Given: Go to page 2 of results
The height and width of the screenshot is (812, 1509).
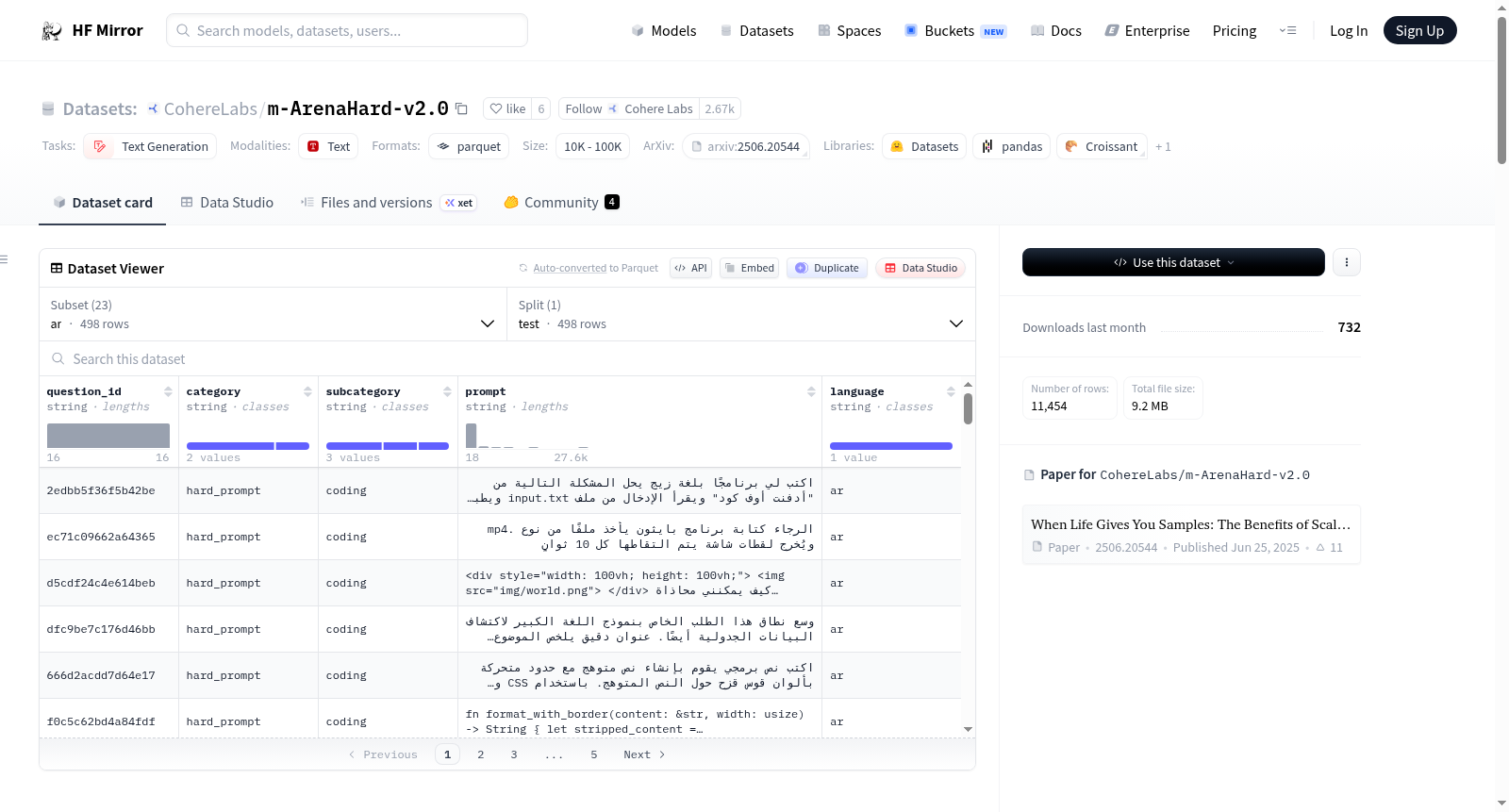Looking at the screenshot, I should click(481, 754).
